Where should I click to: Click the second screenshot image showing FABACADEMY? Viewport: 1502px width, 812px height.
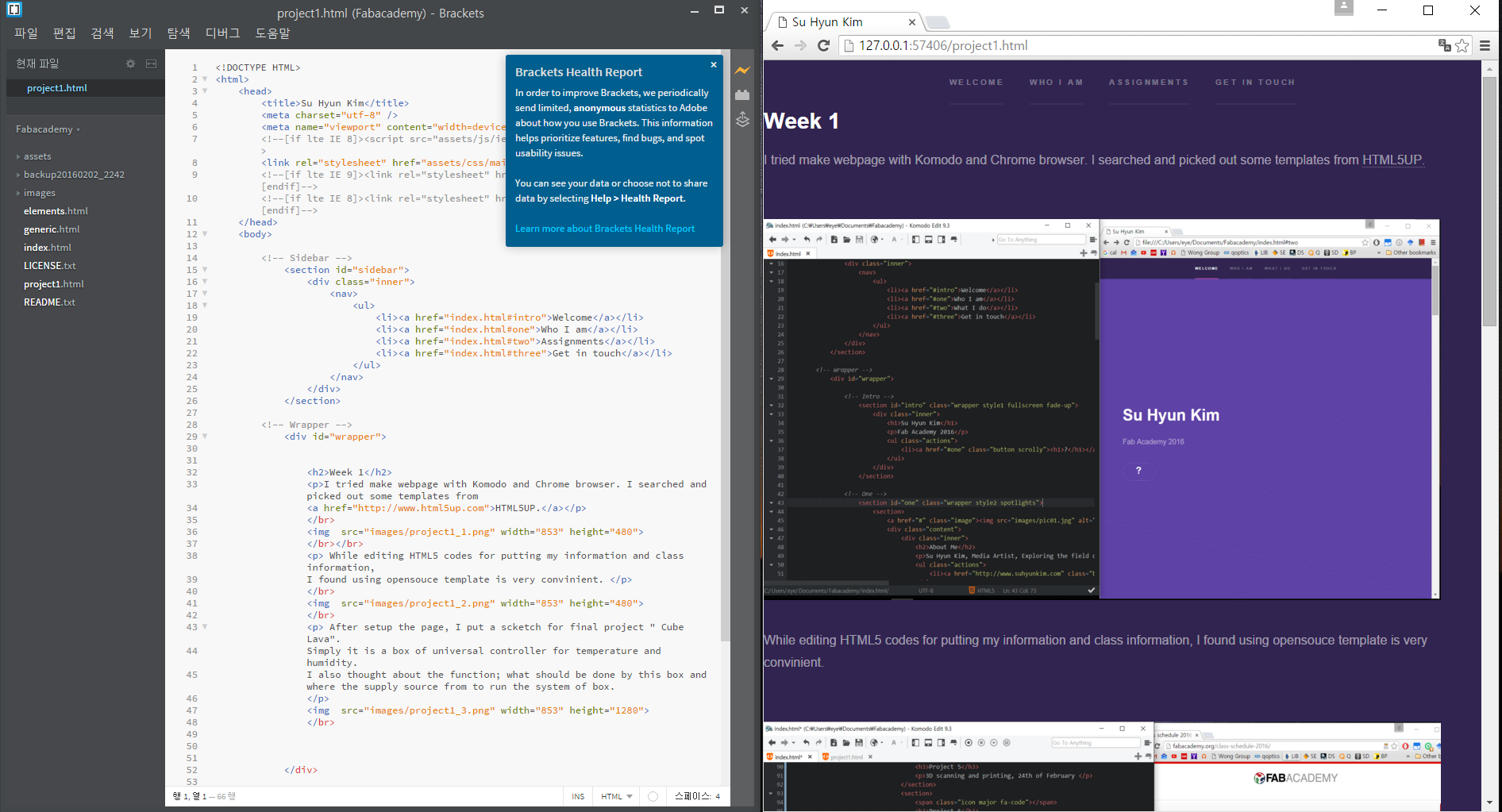click(1102, 767)
